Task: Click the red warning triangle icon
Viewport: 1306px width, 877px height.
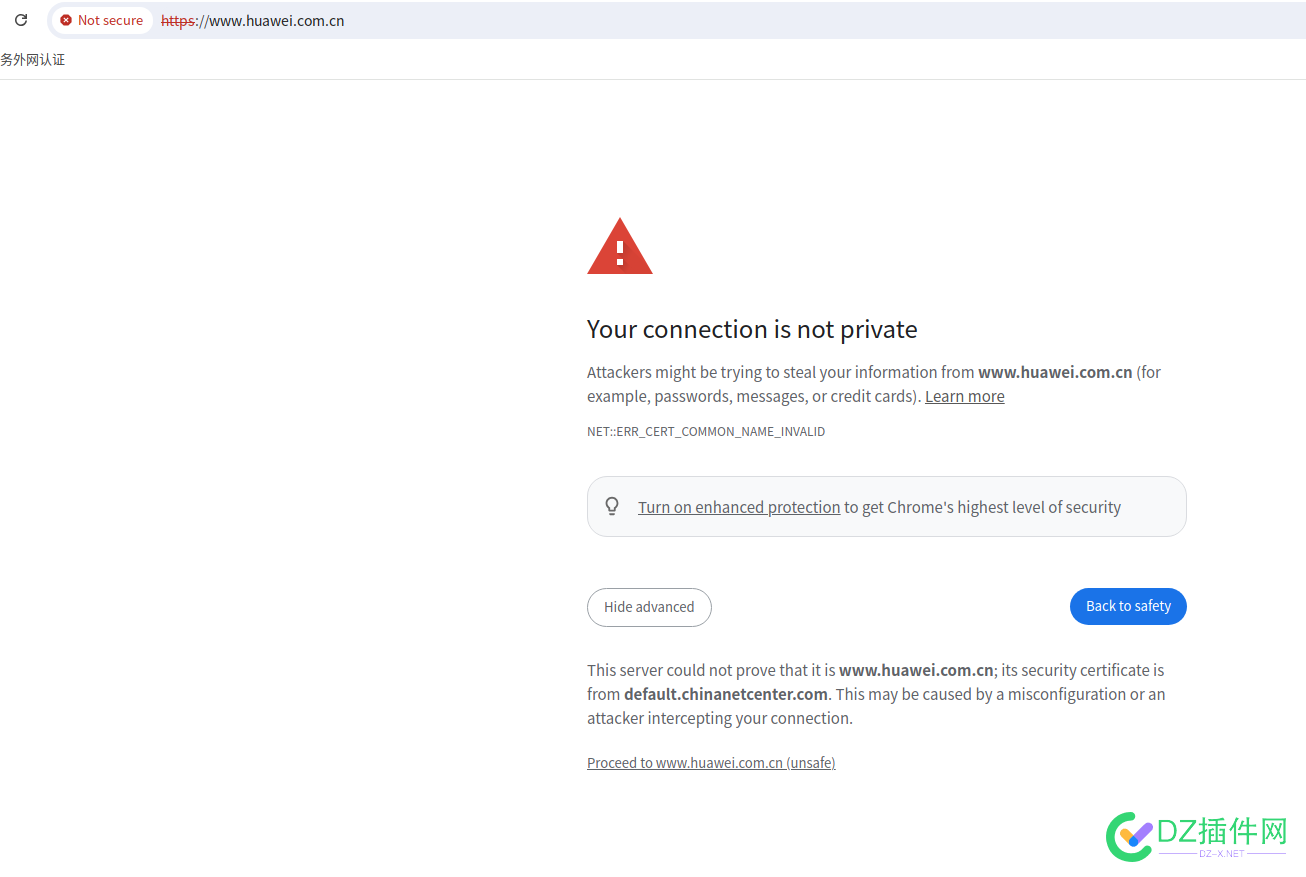Action: pos(620,246)
